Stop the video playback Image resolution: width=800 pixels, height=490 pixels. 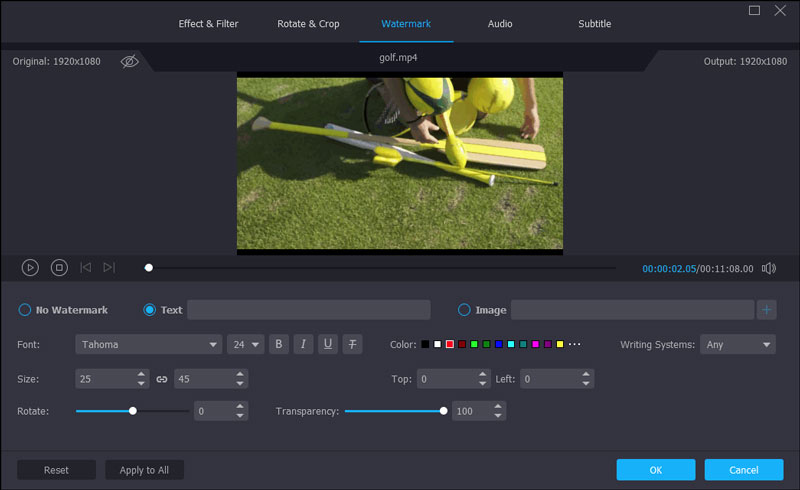pos(59,267)
